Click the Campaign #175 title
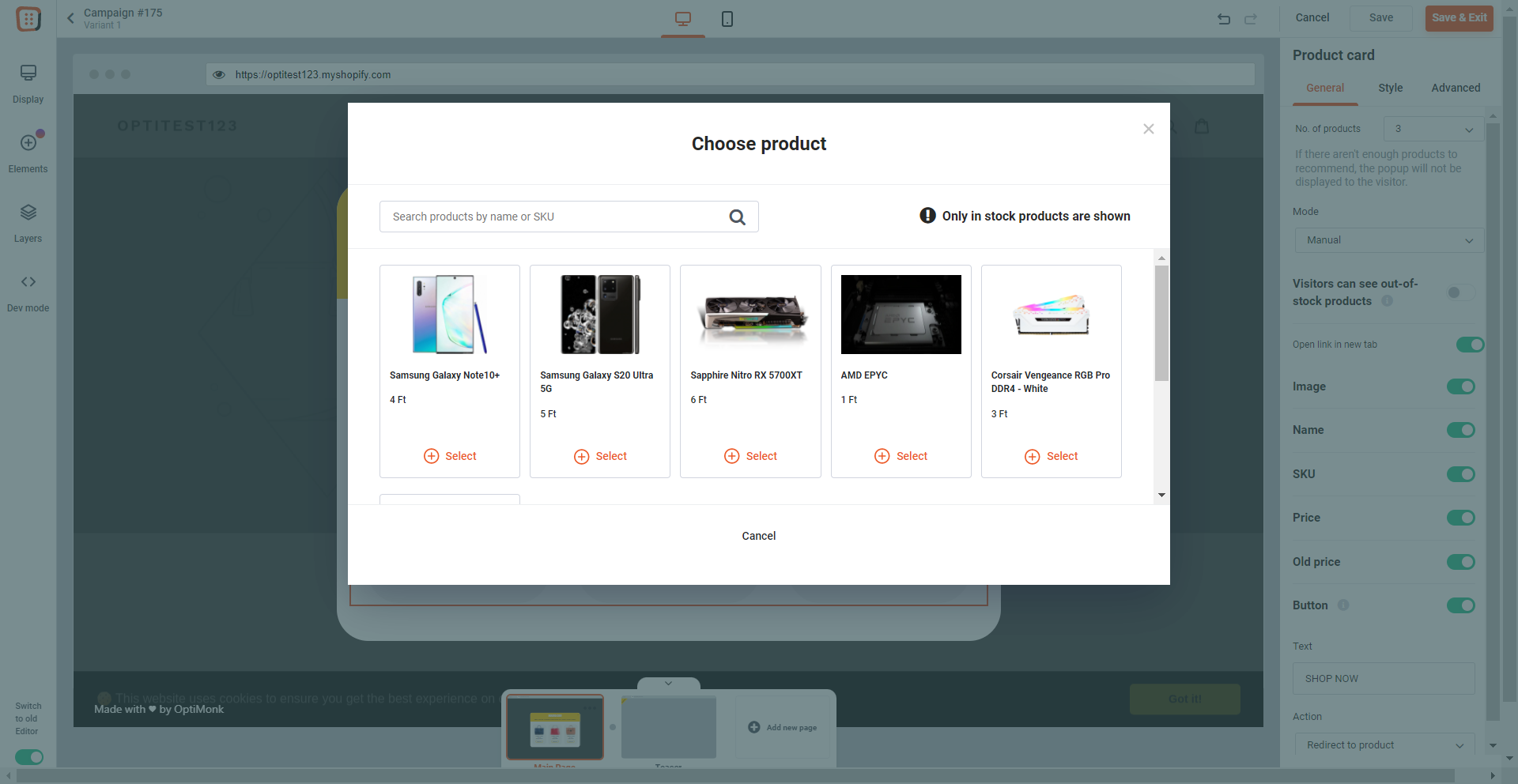The image size is (1518, 784). 123,13
